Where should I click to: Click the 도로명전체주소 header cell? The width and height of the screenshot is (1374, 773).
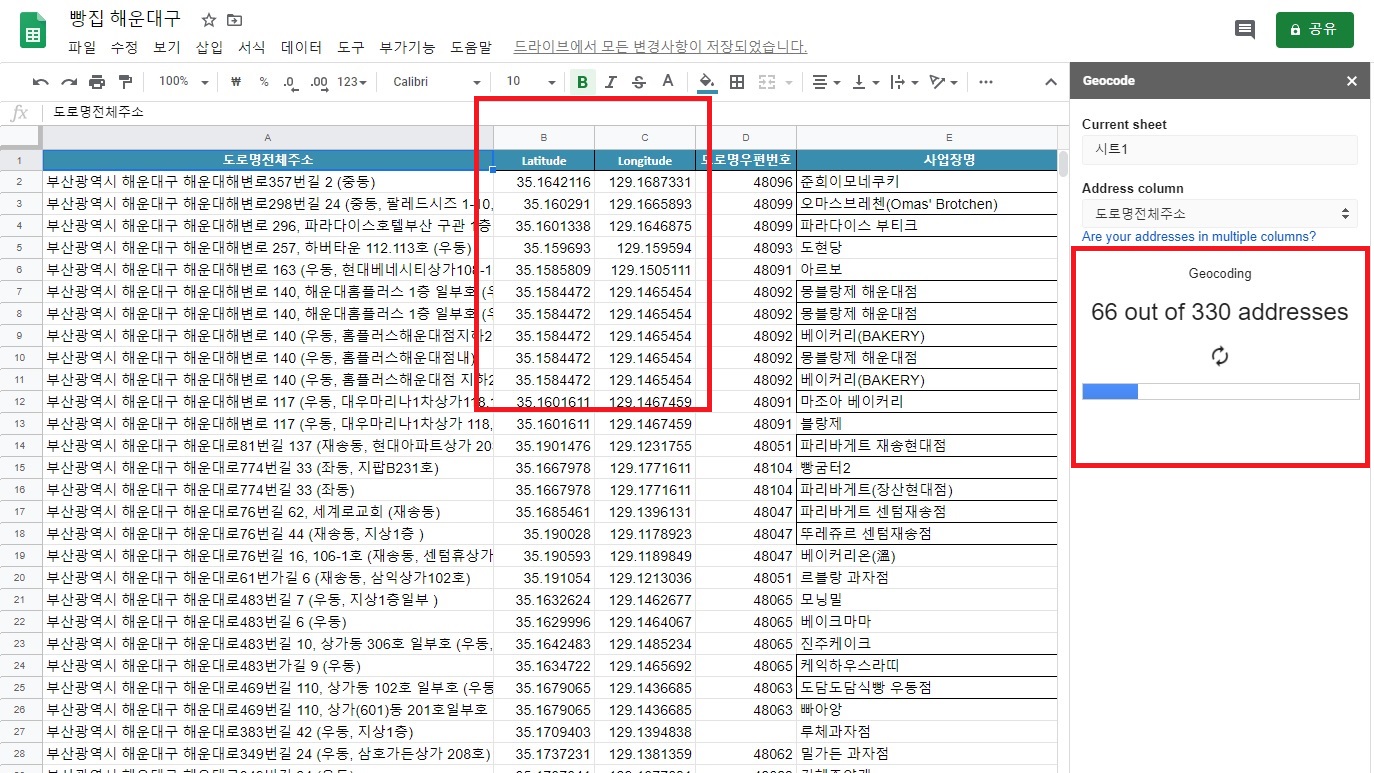268,160
